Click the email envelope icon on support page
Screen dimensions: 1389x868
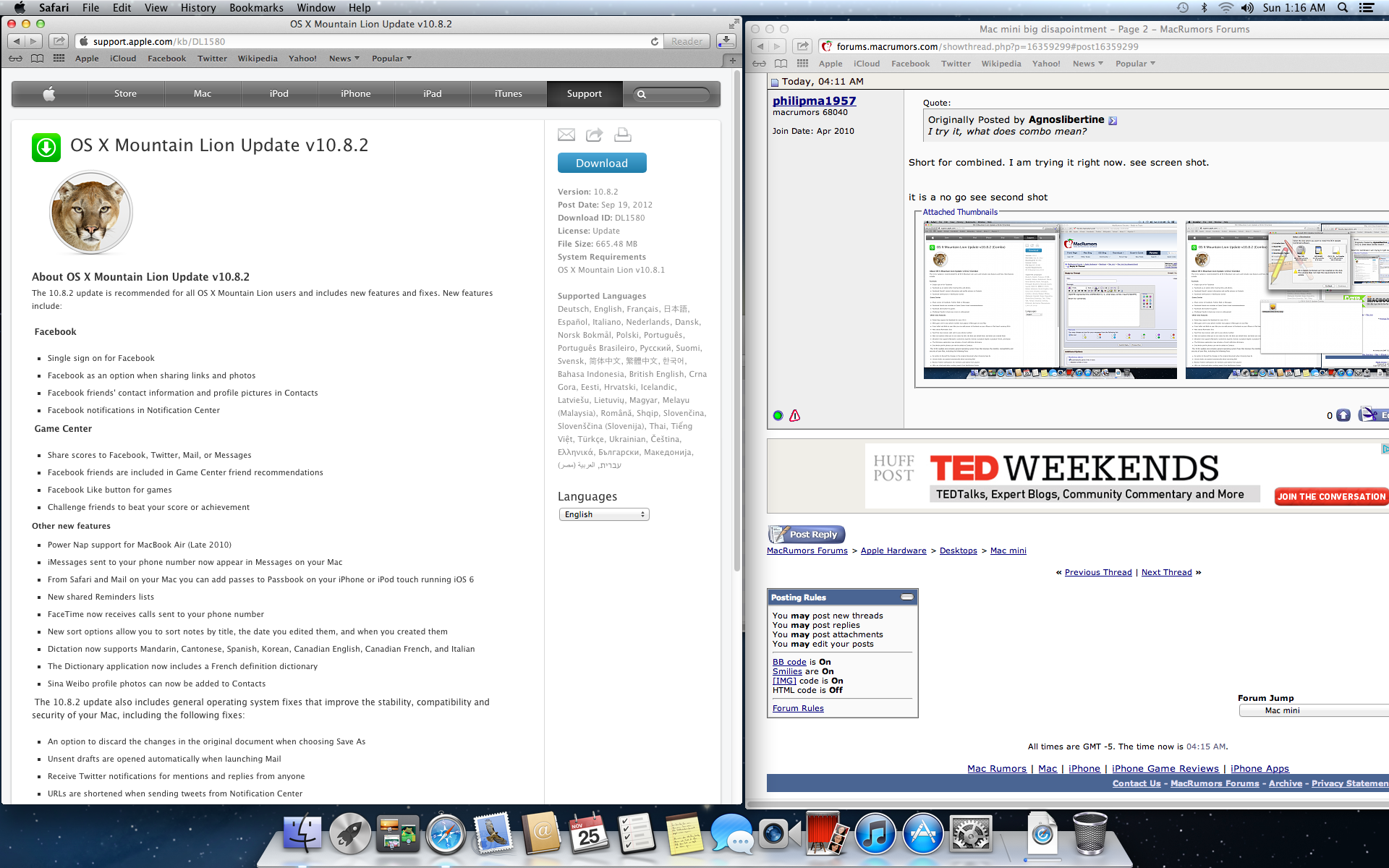click(x=566, y=135)
